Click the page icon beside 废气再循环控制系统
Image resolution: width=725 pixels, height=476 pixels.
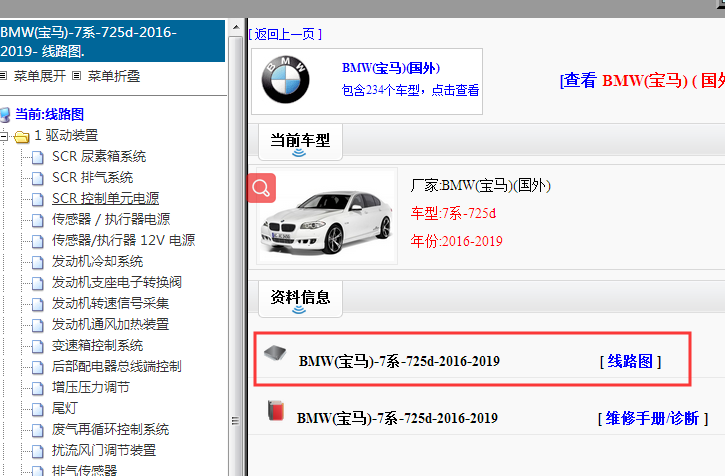tap(37, 430)
